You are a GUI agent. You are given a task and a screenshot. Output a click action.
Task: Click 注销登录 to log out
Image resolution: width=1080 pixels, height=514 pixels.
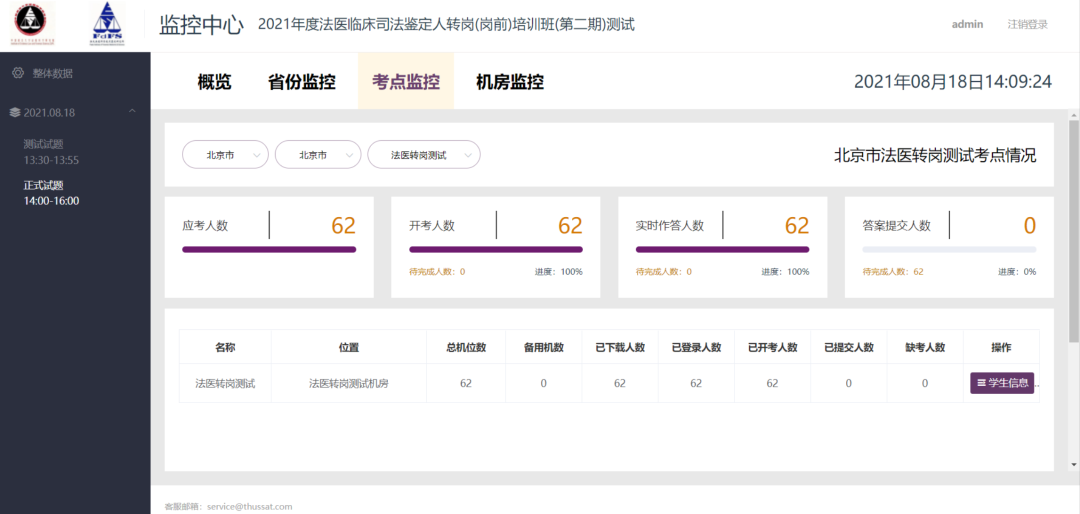tap(1027, 24)
